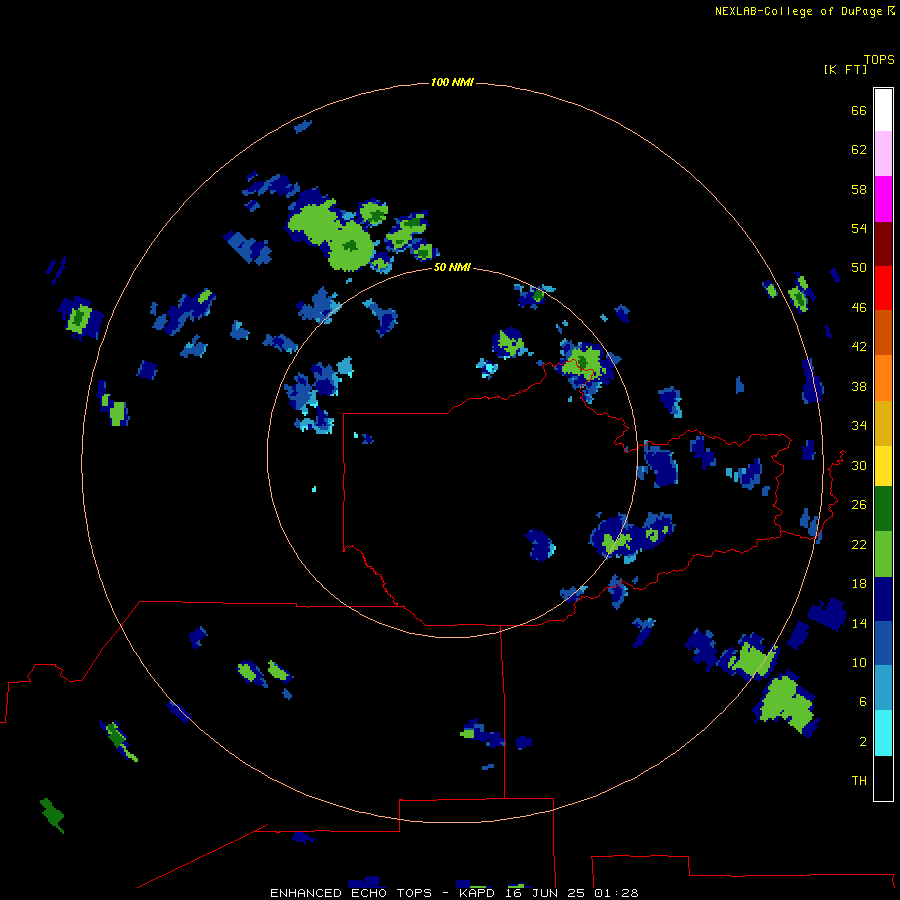
Task: Click 'NEXLAB-College of DuPage' header text
Action: point(798,11)
